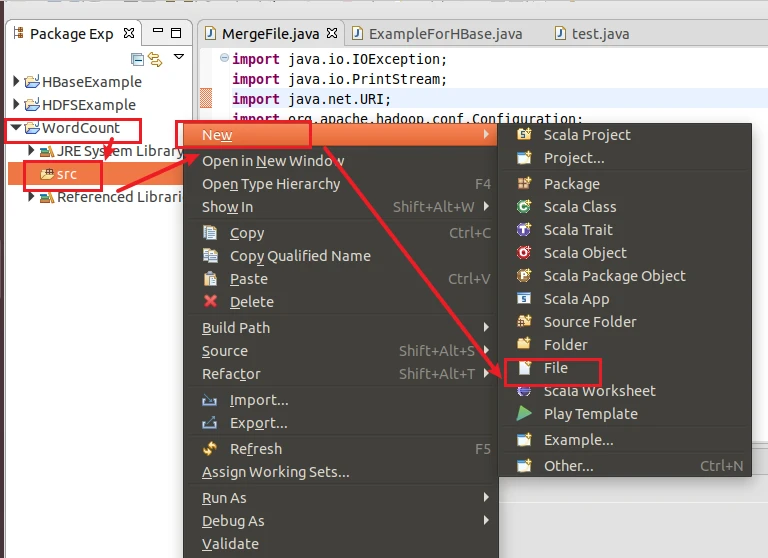Expand the HBaseExample project
This screenshot has width=768, height=558.
click(16, 82)
